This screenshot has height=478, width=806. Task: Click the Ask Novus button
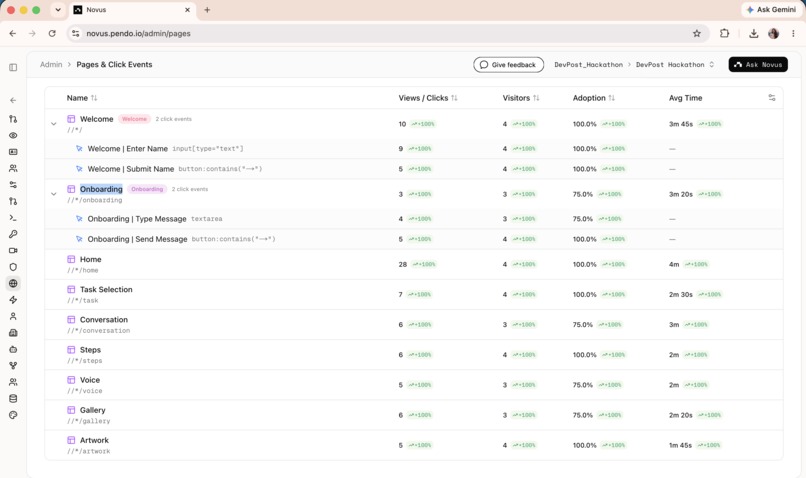tap(758, 65)
